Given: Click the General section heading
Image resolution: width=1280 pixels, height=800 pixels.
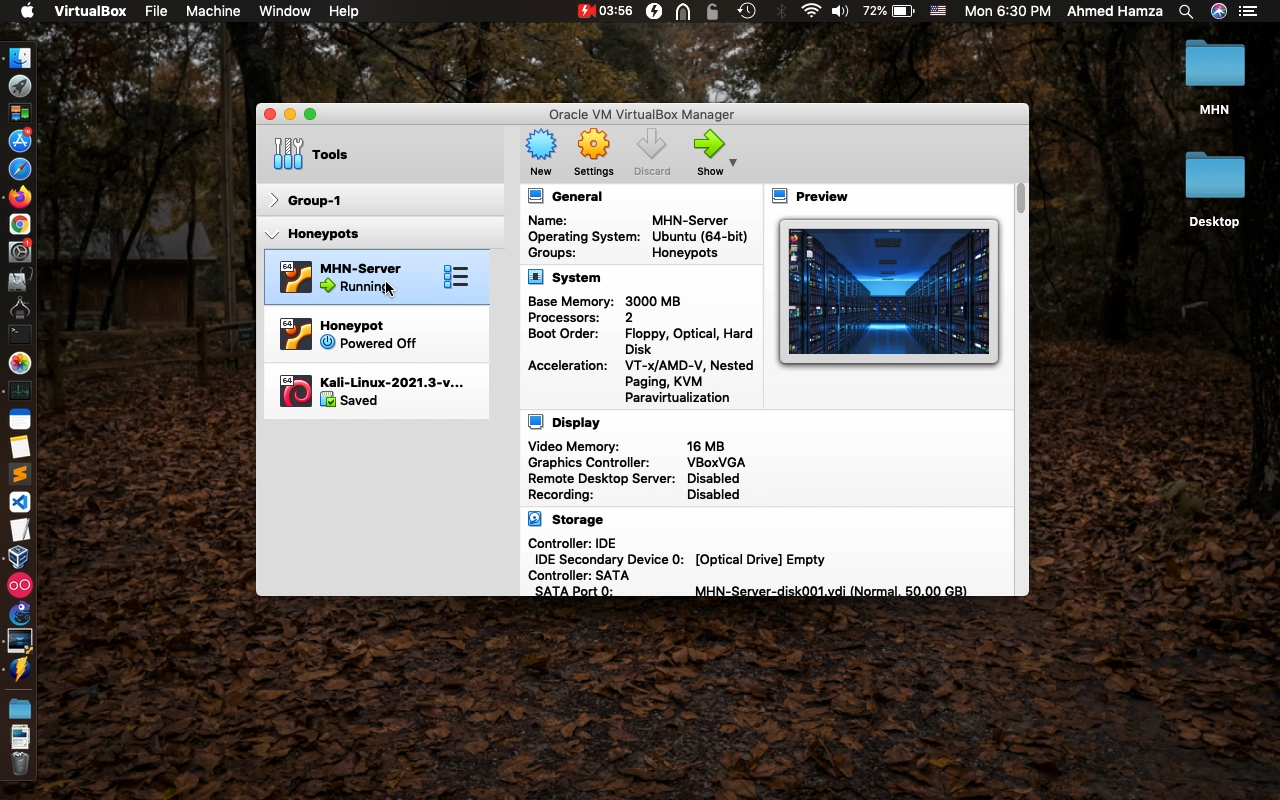Looking at the screenshot, I should [x=576, y=197].
